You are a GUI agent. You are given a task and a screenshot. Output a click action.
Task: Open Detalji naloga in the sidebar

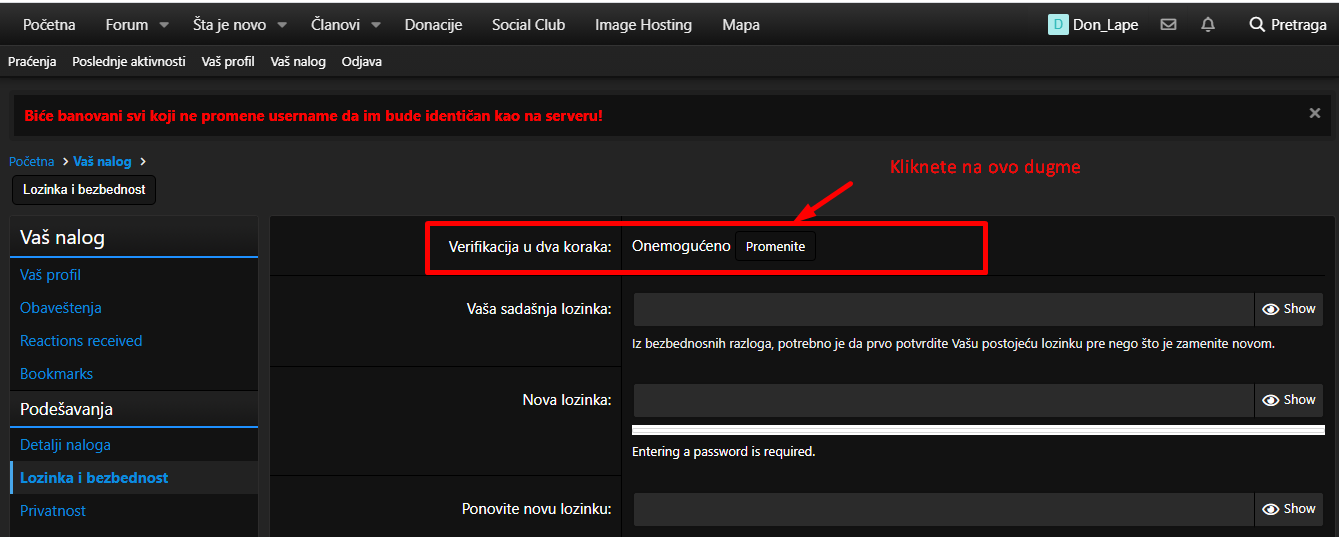[x=65, y=445]
